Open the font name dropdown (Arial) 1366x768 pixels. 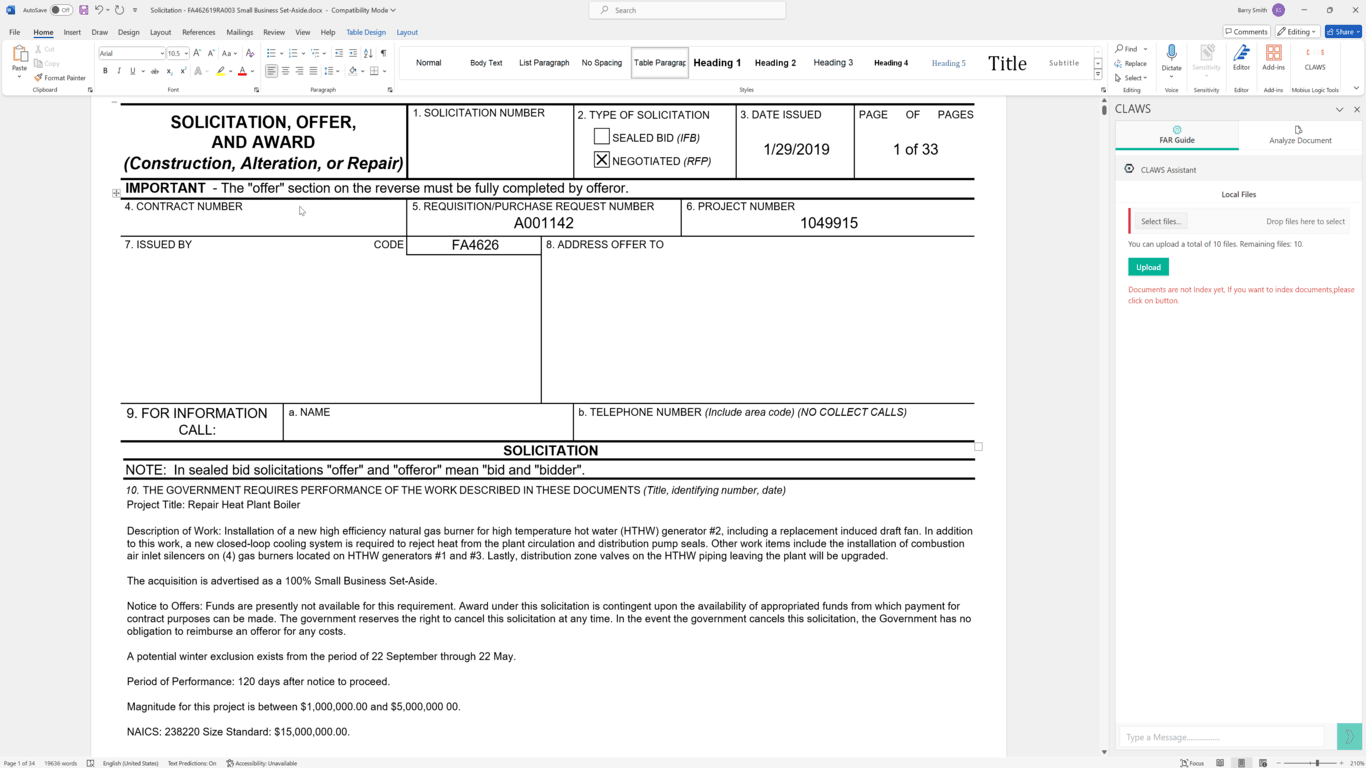pyautogui.click(x=162, y=53)
